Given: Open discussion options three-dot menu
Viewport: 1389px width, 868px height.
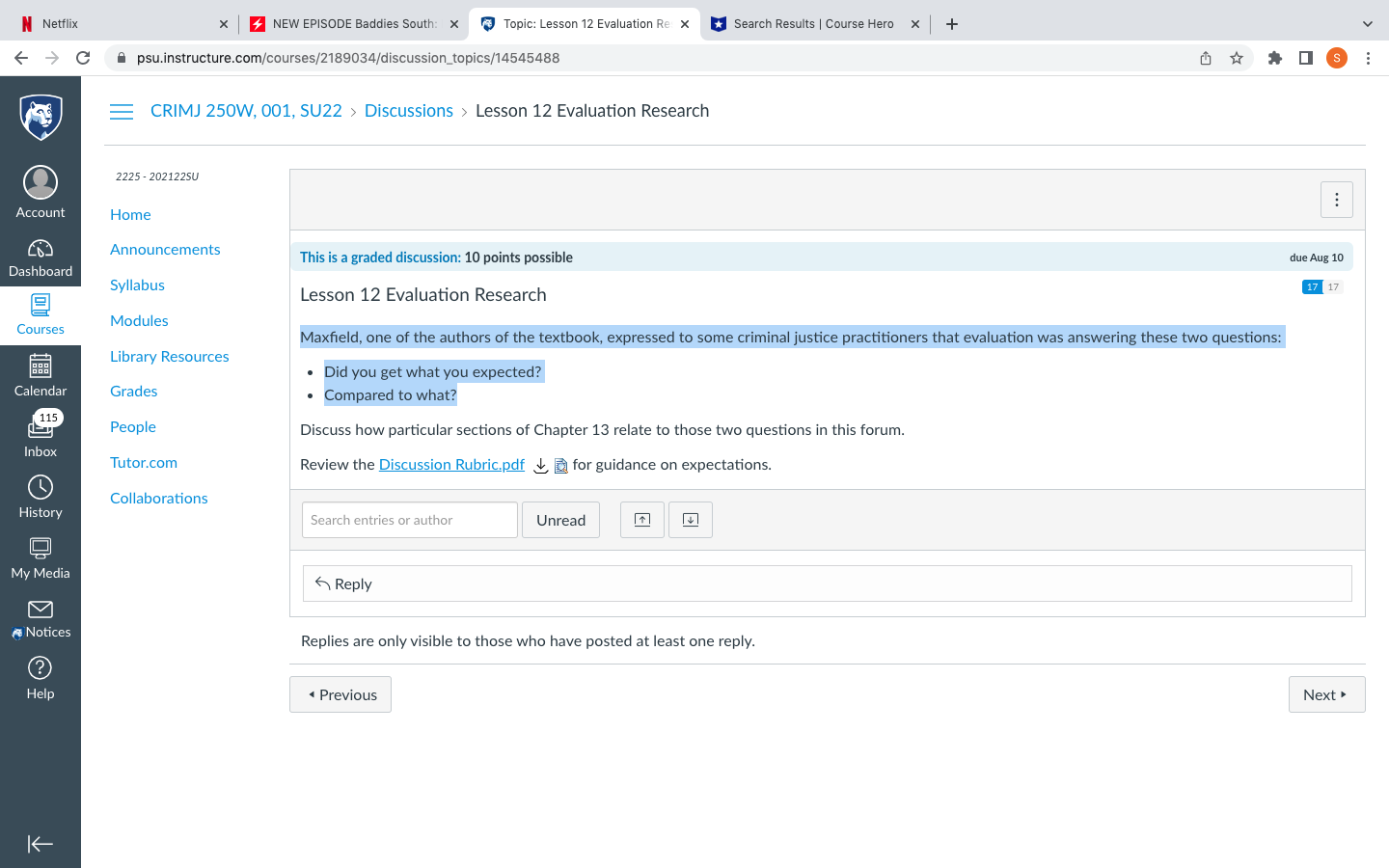Looking at the screenshot, I should 1337,200.
